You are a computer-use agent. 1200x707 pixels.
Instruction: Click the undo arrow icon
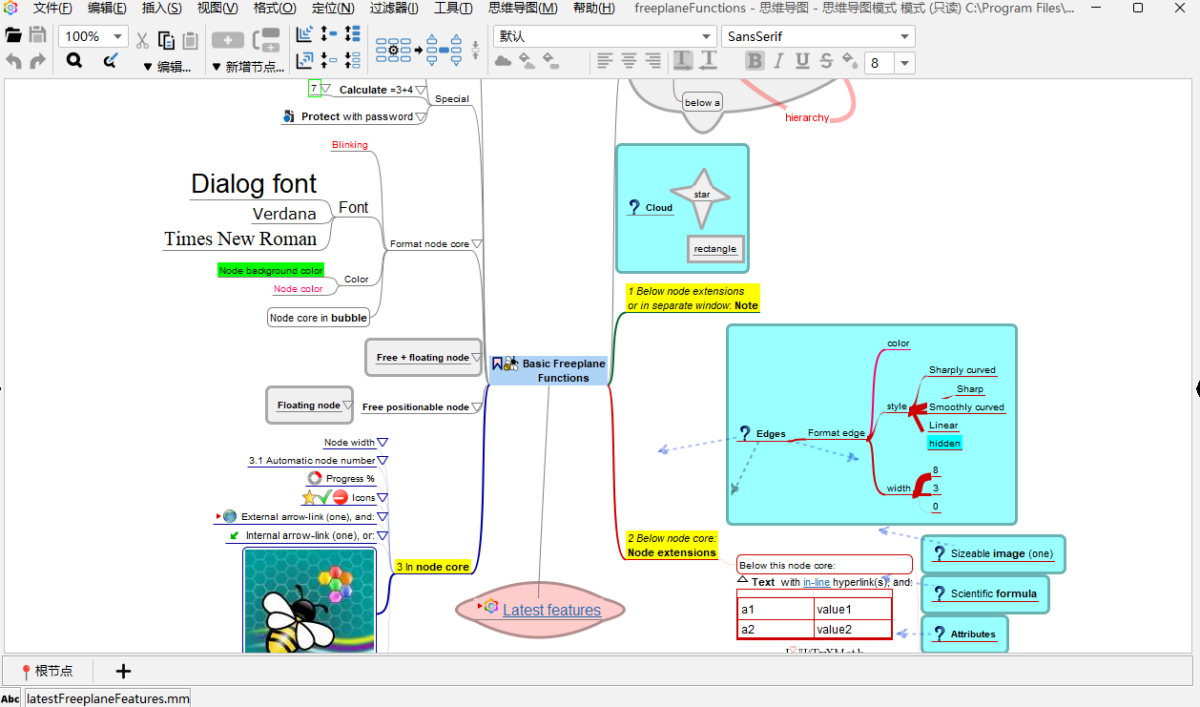coord(14,61)
